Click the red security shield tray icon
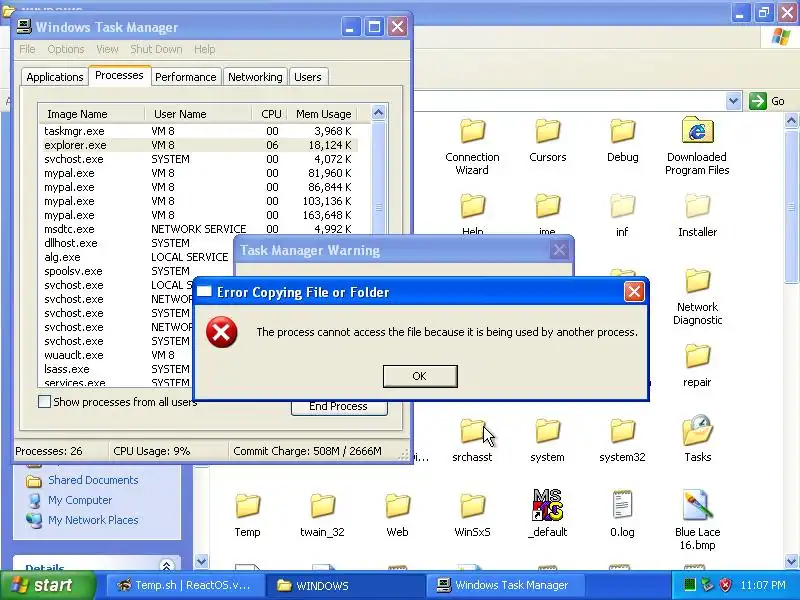This screenshot has height=600, width=800. point(725,585)
